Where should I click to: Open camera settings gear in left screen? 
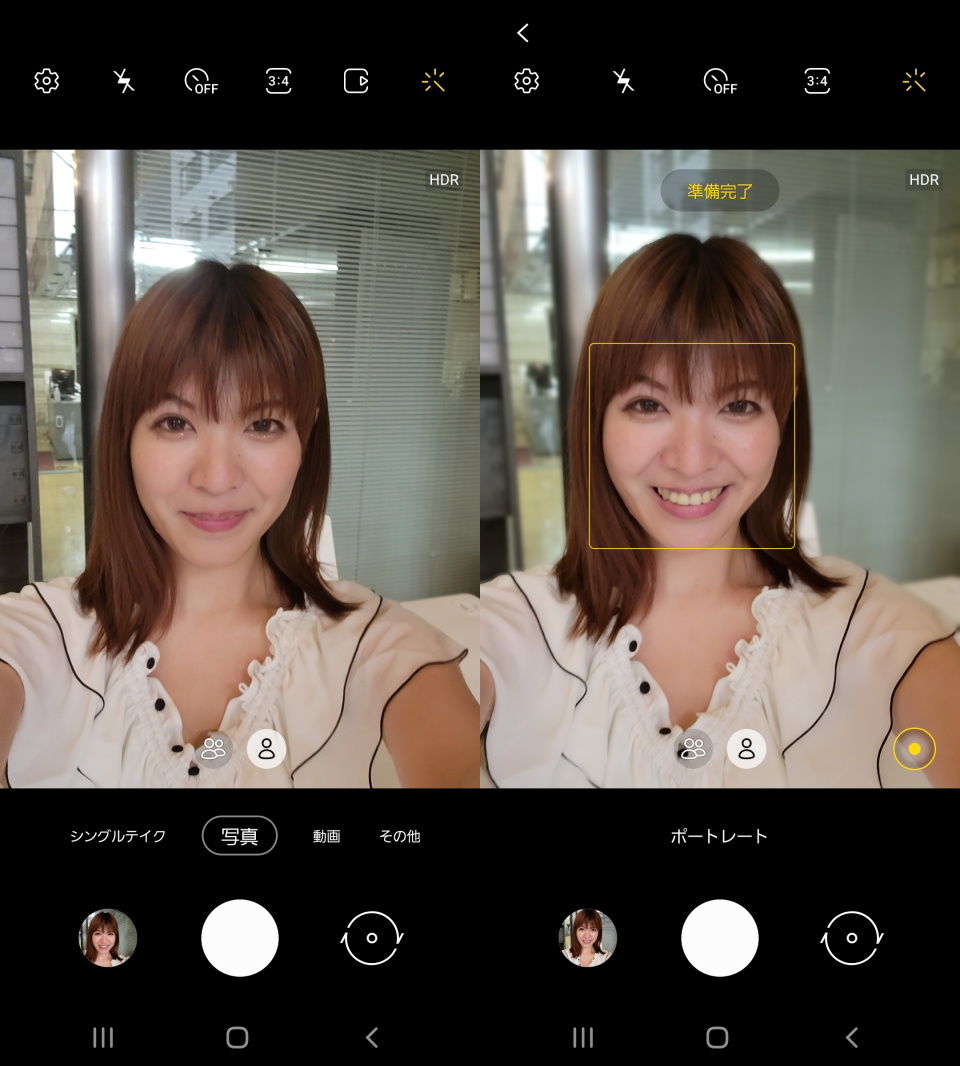[46, 81]
